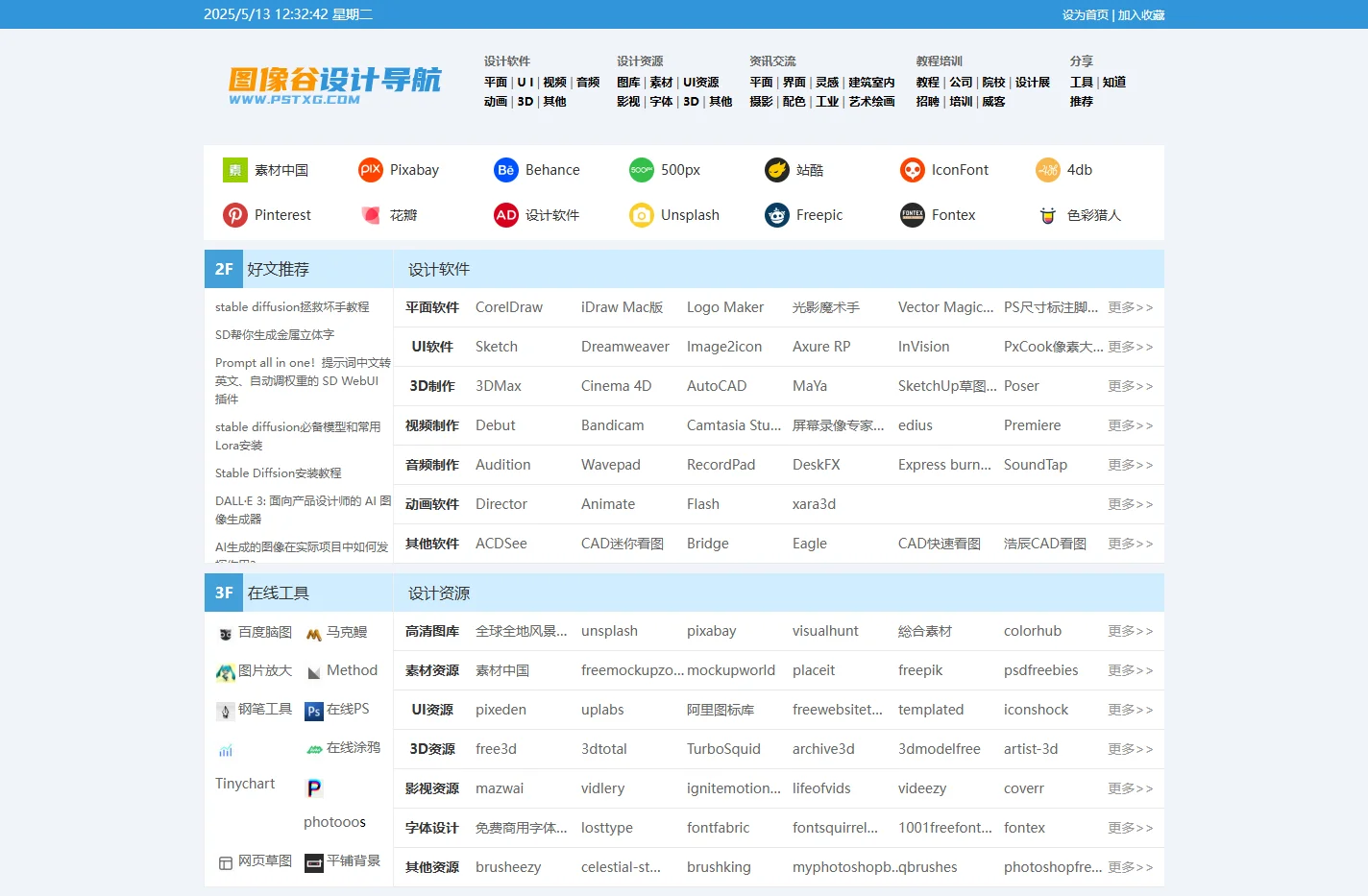The height and width of the screenshot is (896, 1368).
Task: Select 工具 in 分享 menu
Action: [x=1082, y=83]
